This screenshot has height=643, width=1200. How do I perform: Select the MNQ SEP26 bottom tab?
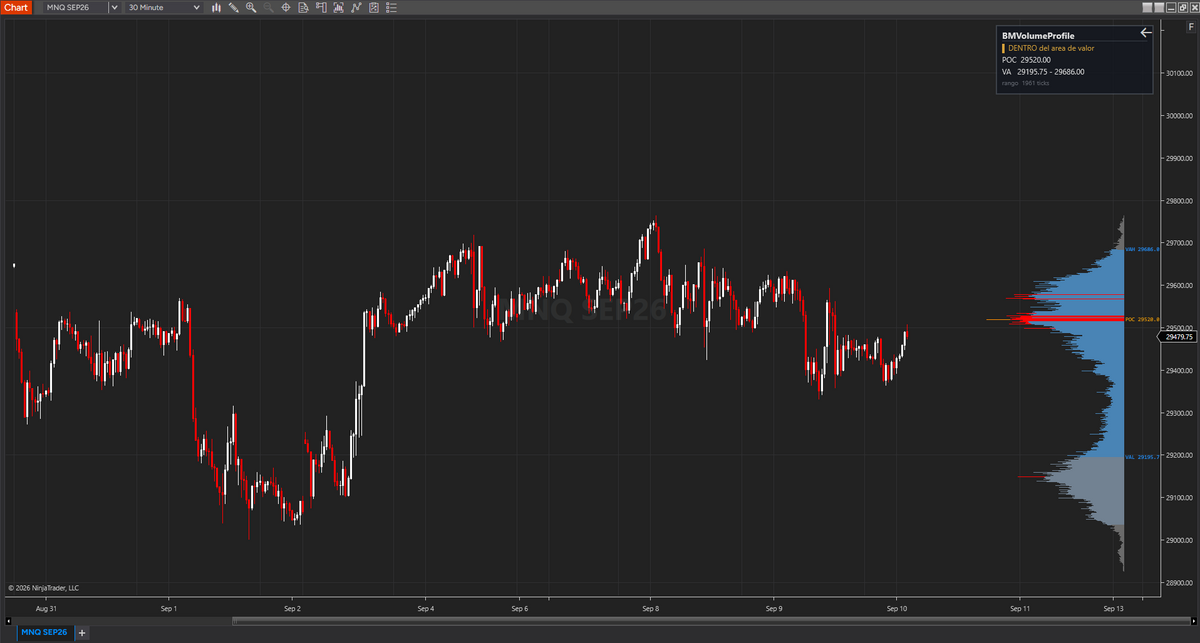point(44,632)
